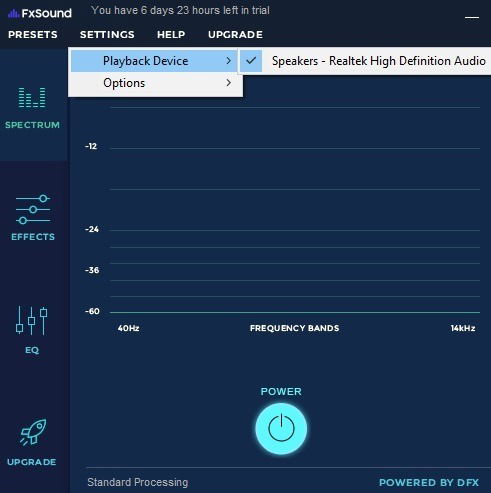
Task: Click the -12 dB level label
Action: [91, 146]
